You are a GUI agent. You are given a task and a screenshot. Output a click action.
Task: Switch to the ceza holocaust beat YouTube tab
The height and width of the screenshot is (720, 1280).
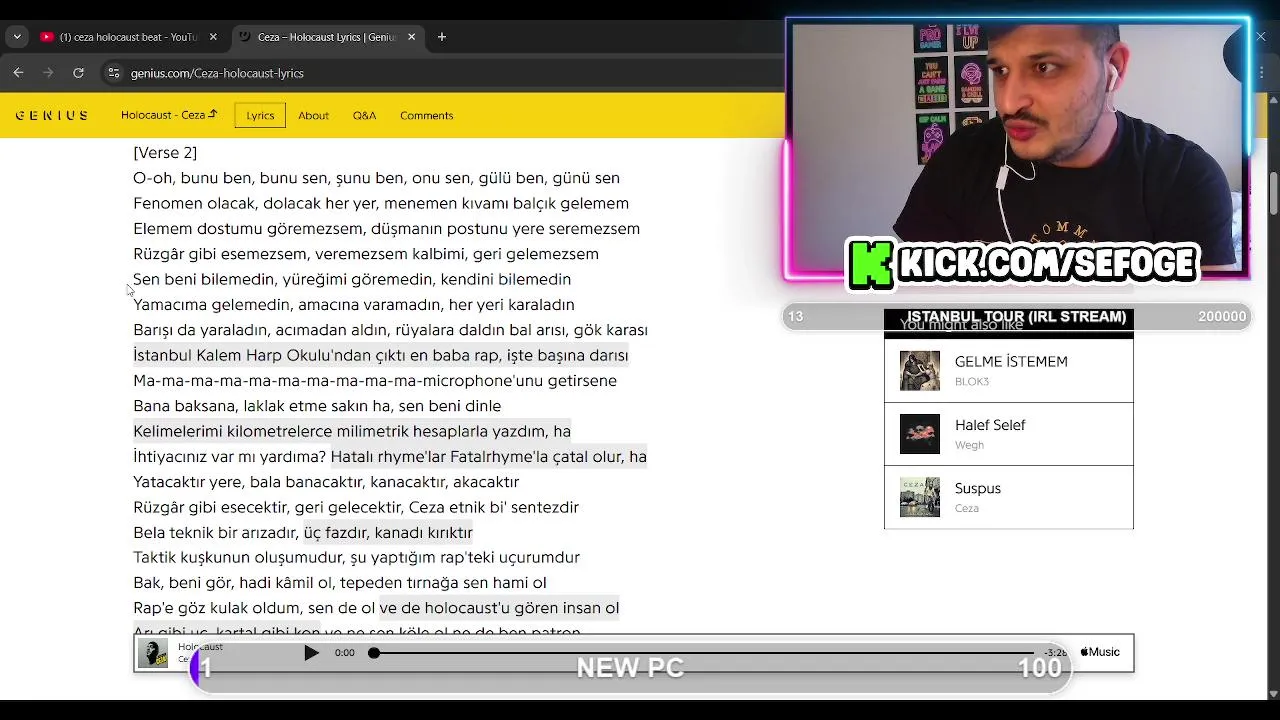click(x=129, y=37)
